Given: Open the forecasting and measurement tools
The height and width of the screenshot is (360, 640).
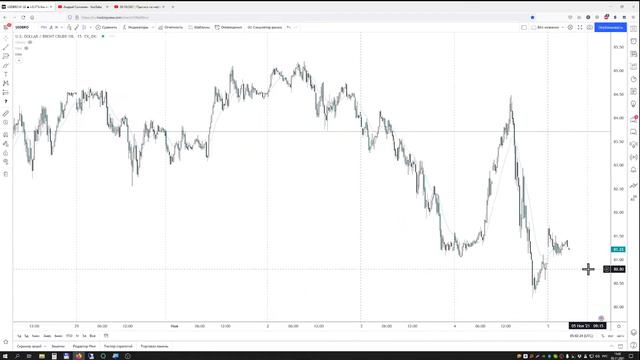Looking at the screenshot, I should (x=6, y=92).
